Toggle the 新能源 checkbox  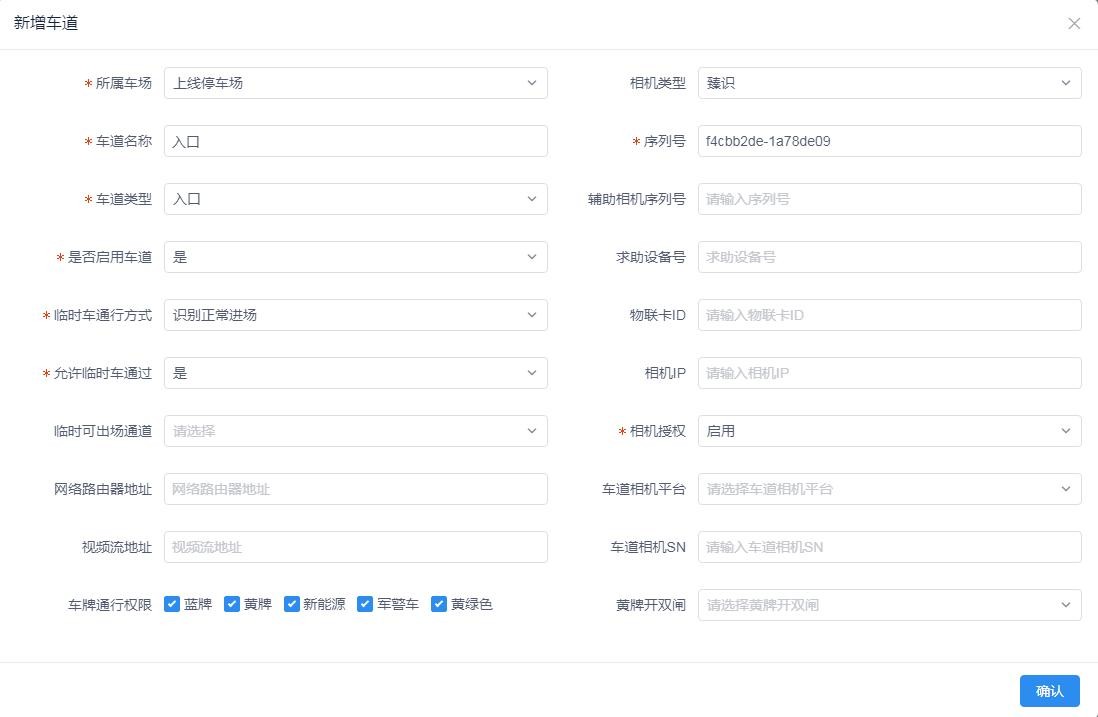(x=291, y=604)
